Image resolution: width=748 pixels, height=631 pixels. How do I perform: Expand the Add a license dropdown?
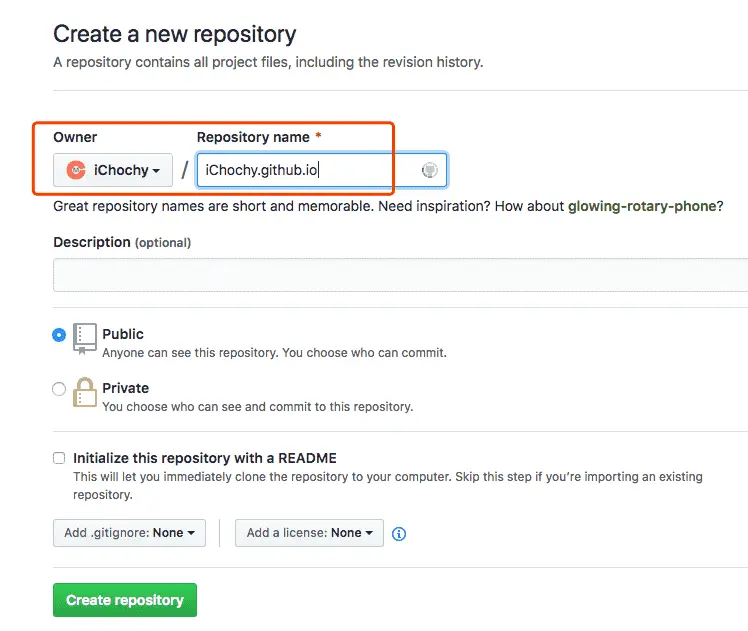tap(309, 533)
